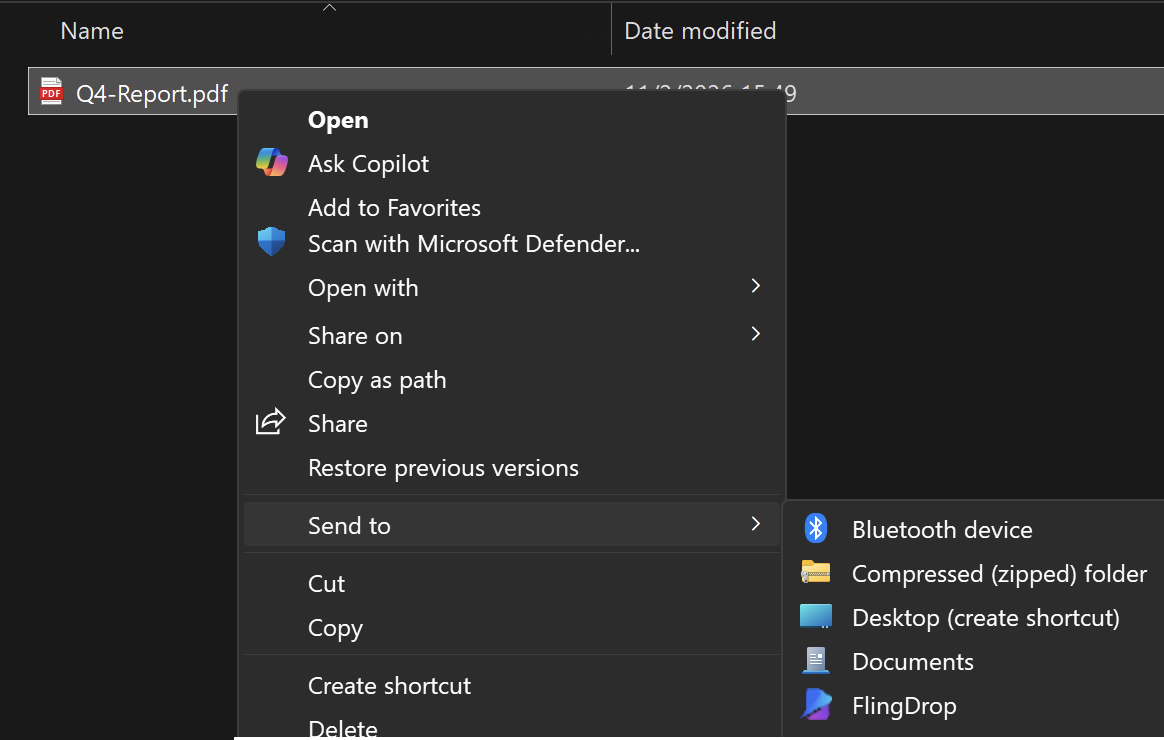Click the Microsoft Defender shield icon
This screenshot has height=740, width=1164.
tap(271, 241)
